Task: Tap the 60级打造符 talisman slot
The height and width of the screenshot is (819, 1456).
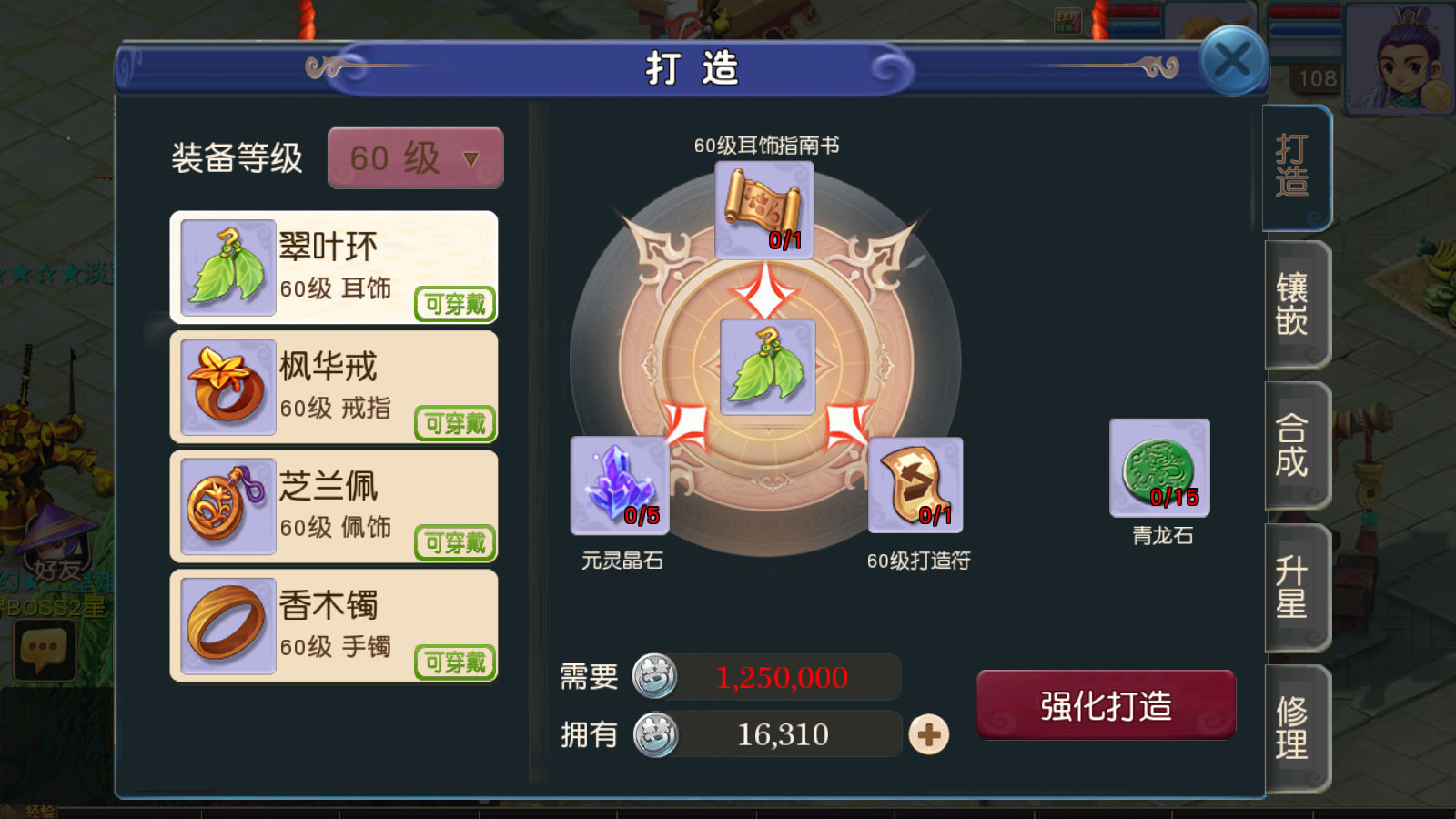Action: tap(915, 485)
